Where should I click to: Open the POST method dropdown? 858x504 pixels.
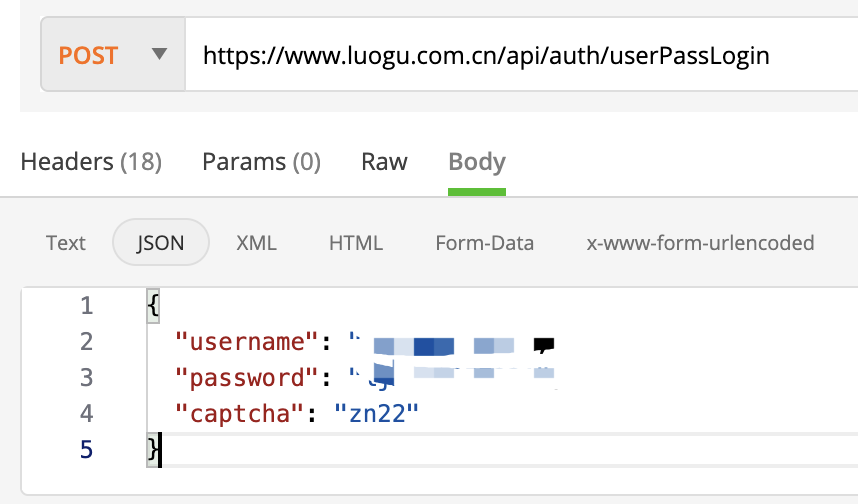[112, 55]
